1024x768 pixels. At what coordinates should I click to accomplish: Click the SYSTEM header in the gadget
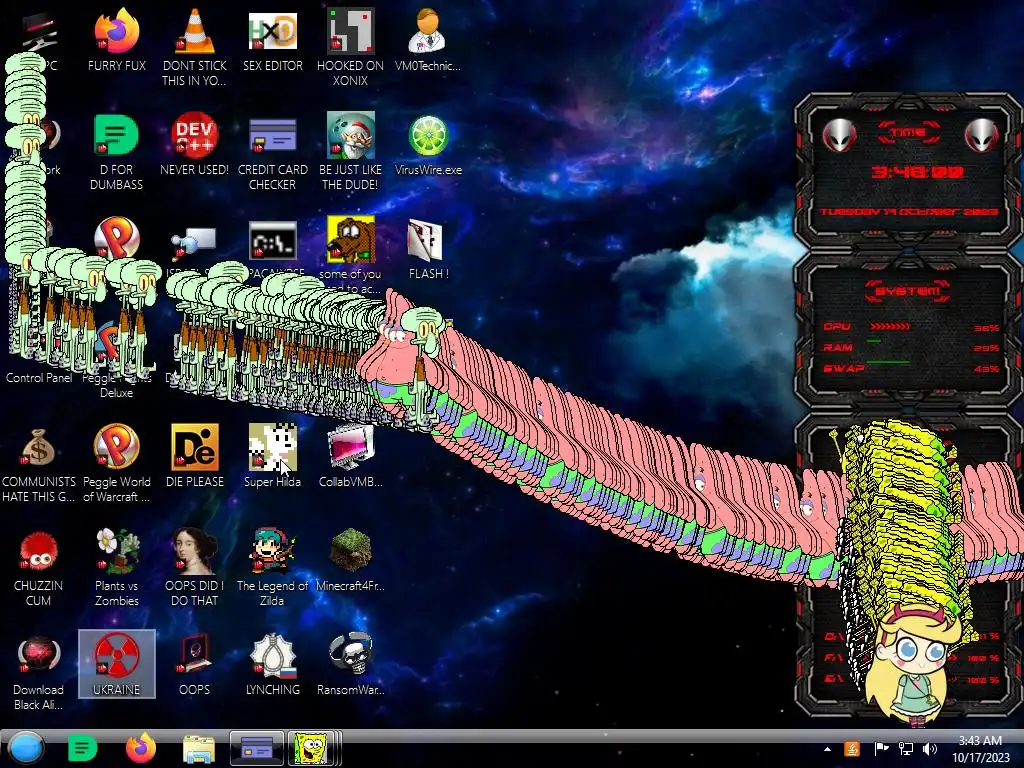pos(908,291)
